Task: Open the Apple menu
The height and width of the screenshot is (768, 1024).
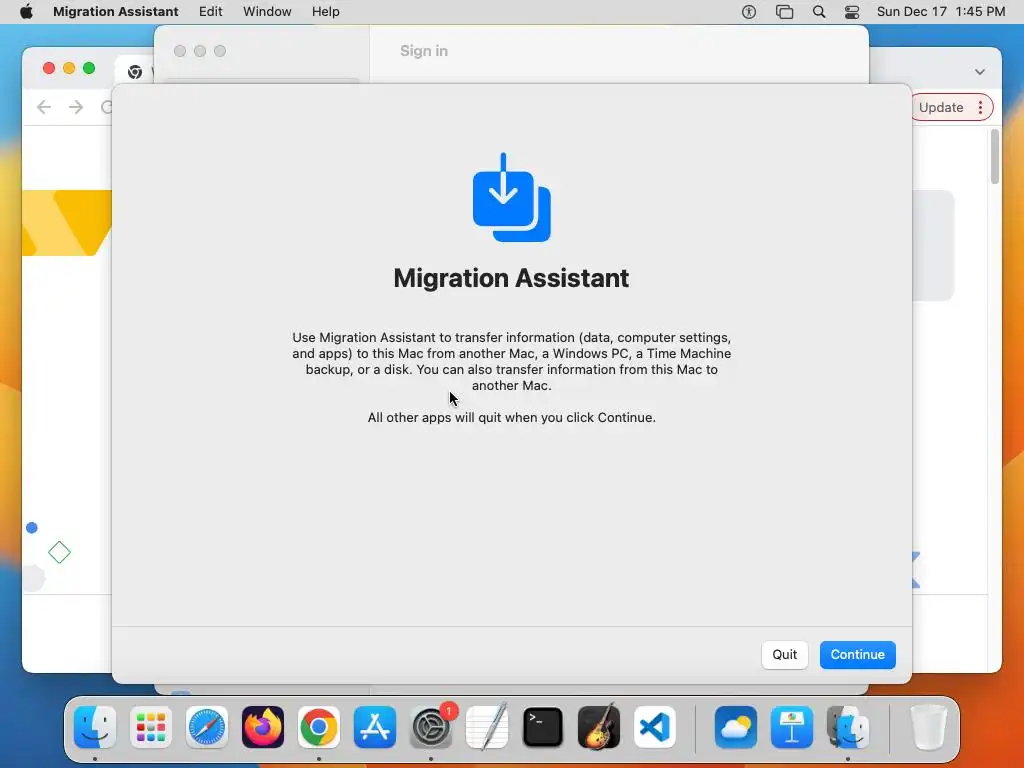Action: point(26,12)
